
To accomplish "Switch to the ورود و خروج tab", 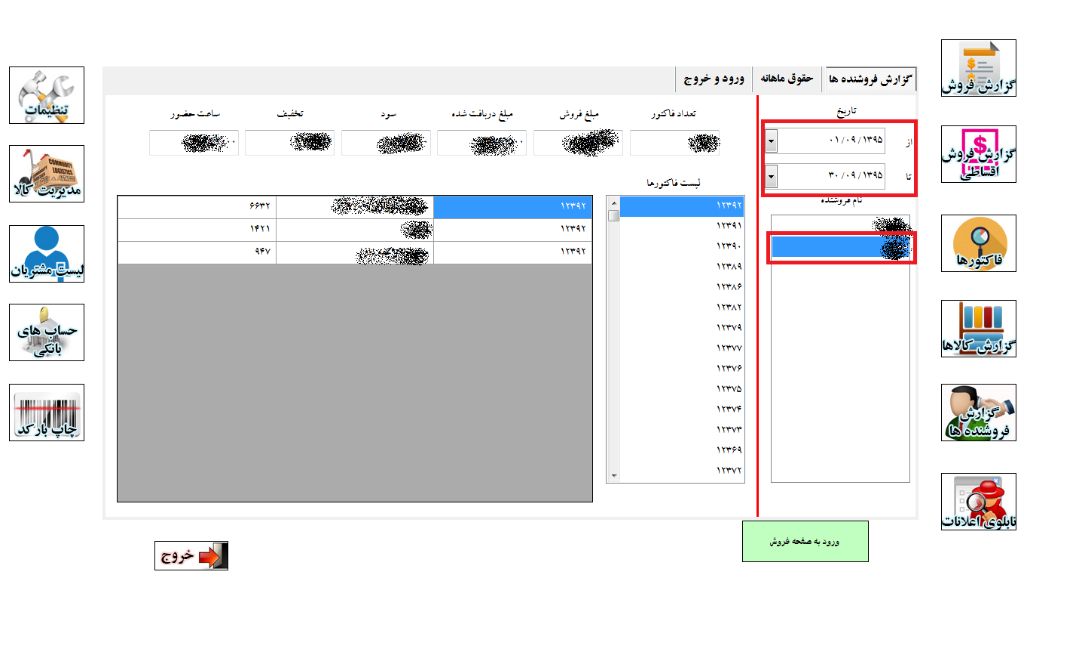I will [715, 78].
